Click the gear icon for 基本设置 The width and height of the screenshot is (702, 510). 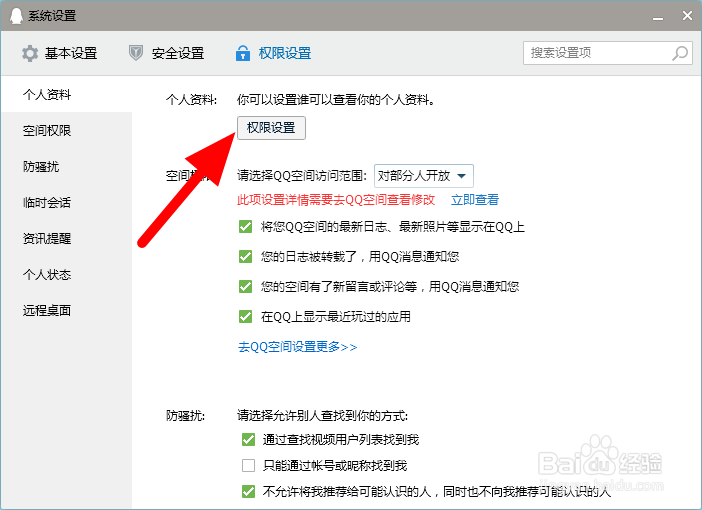30,53
